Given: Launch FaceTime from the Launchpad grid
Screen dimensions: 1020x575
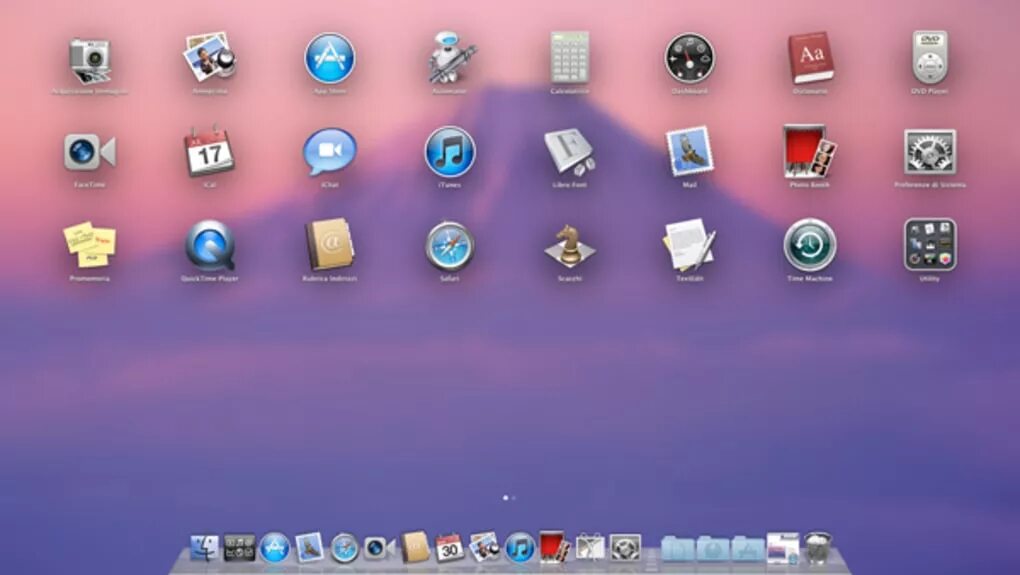Looking at the screenshot, I should tap(90, 152).
